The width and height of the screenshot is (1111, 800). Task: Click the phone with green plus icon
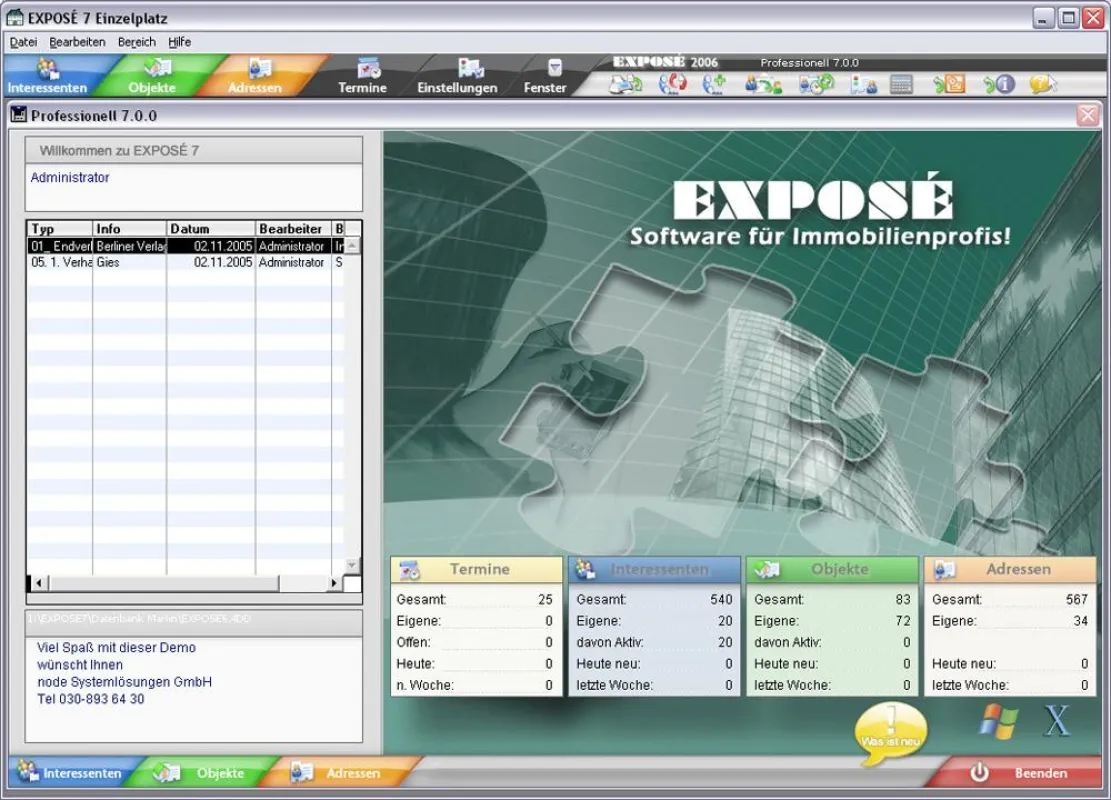(714, 85)
